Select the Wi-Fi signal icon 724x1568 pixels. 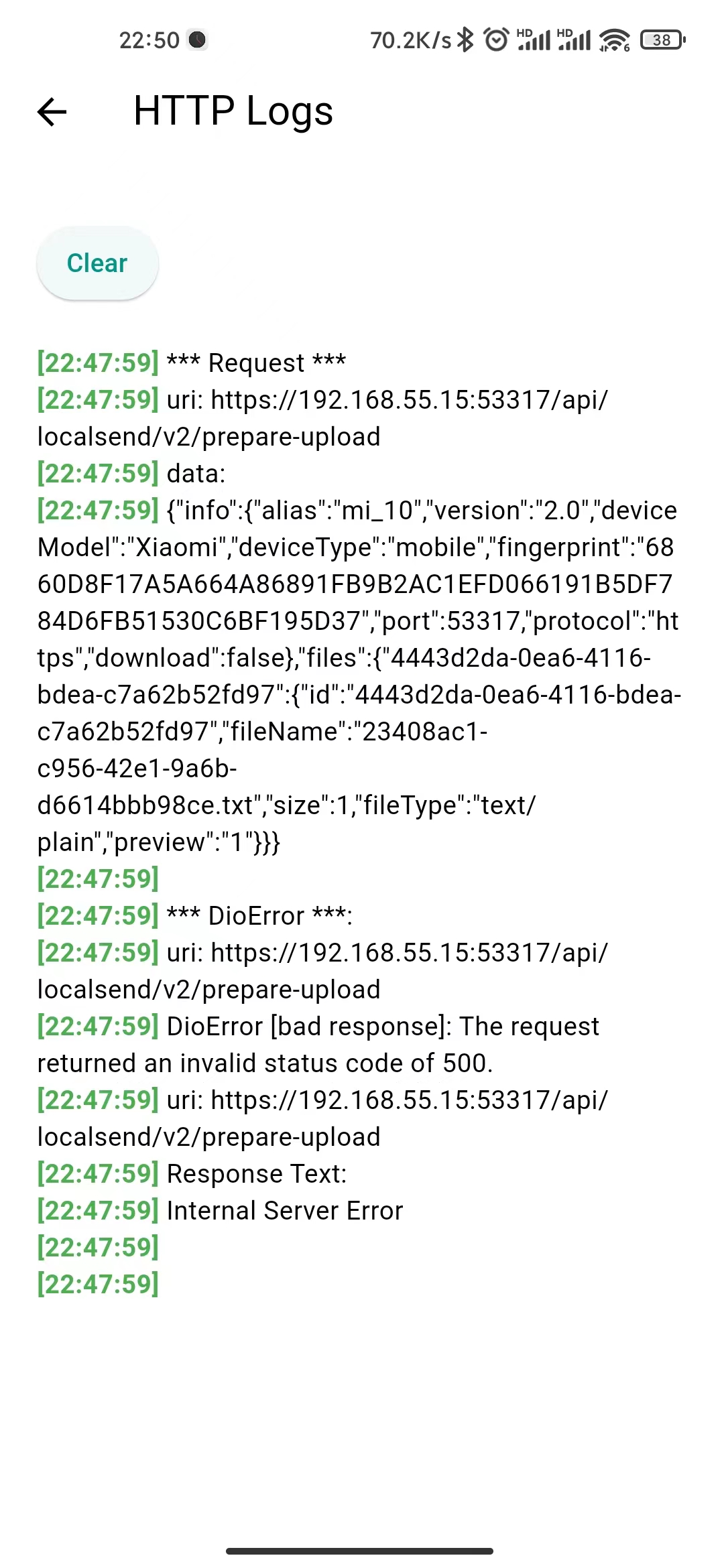pyautogui.click(x=614, y=40)
